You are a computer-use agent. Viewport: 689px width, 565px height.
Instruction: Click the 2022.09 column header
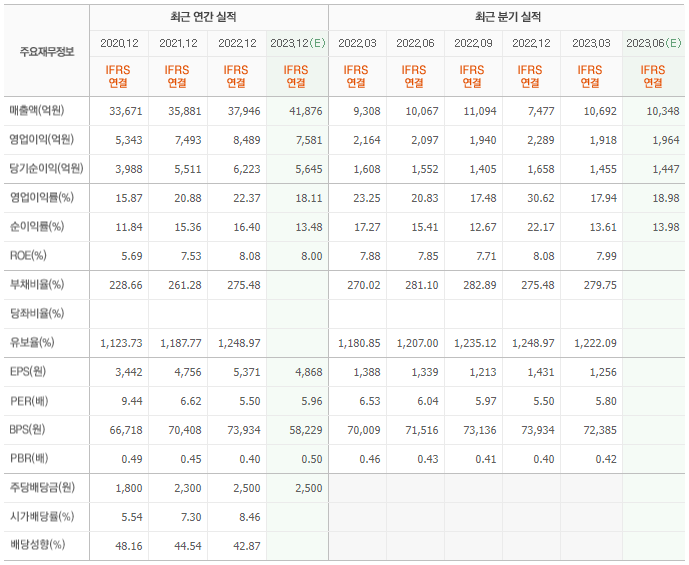473,43
